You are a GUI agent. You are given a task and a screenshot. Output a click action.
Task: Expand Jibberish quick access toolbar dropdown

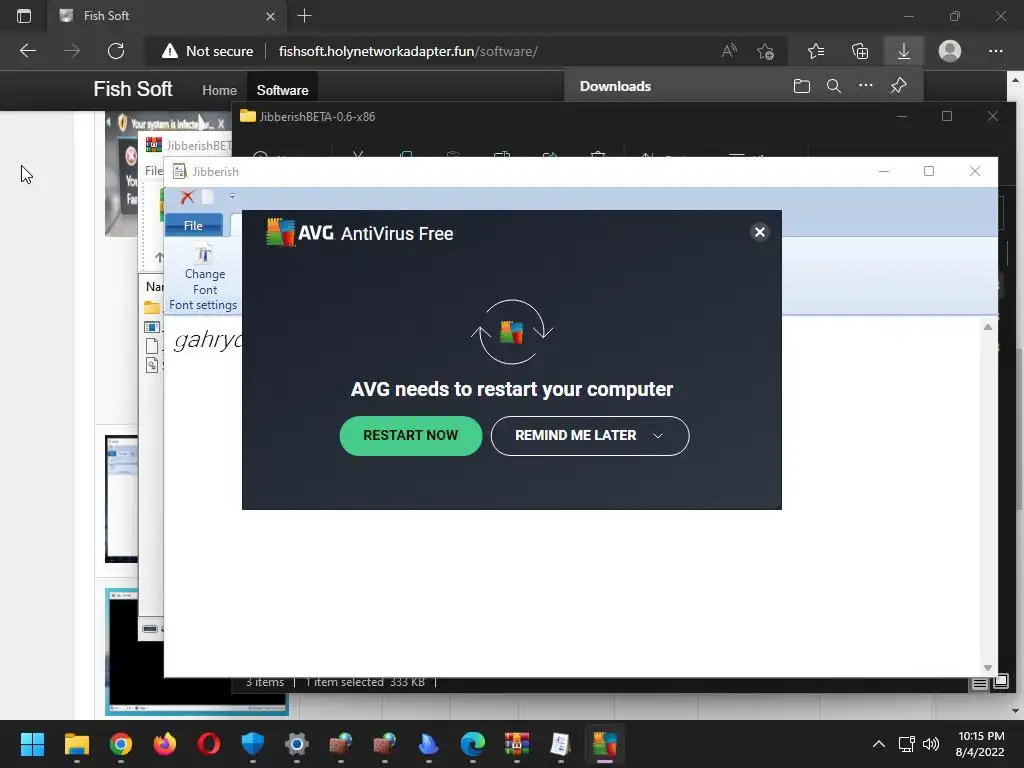click(x=232, y=196)
